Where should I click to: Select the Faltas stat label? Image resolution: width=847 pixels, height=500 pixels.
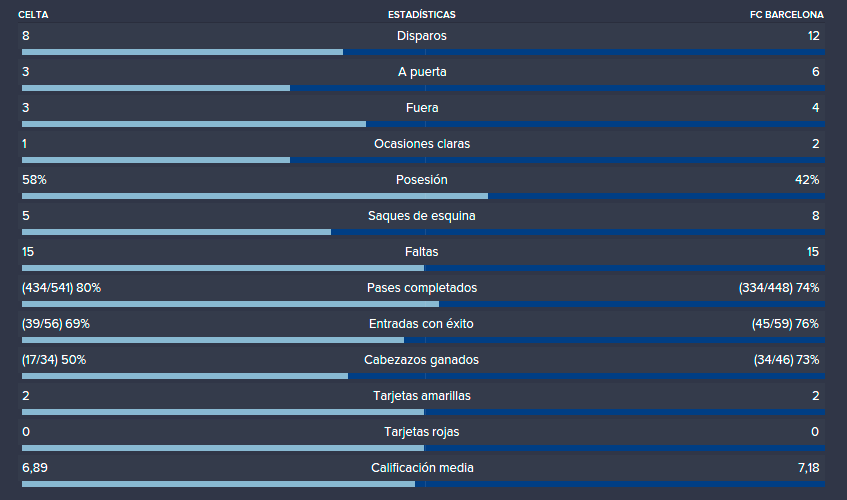pos(421,252)
